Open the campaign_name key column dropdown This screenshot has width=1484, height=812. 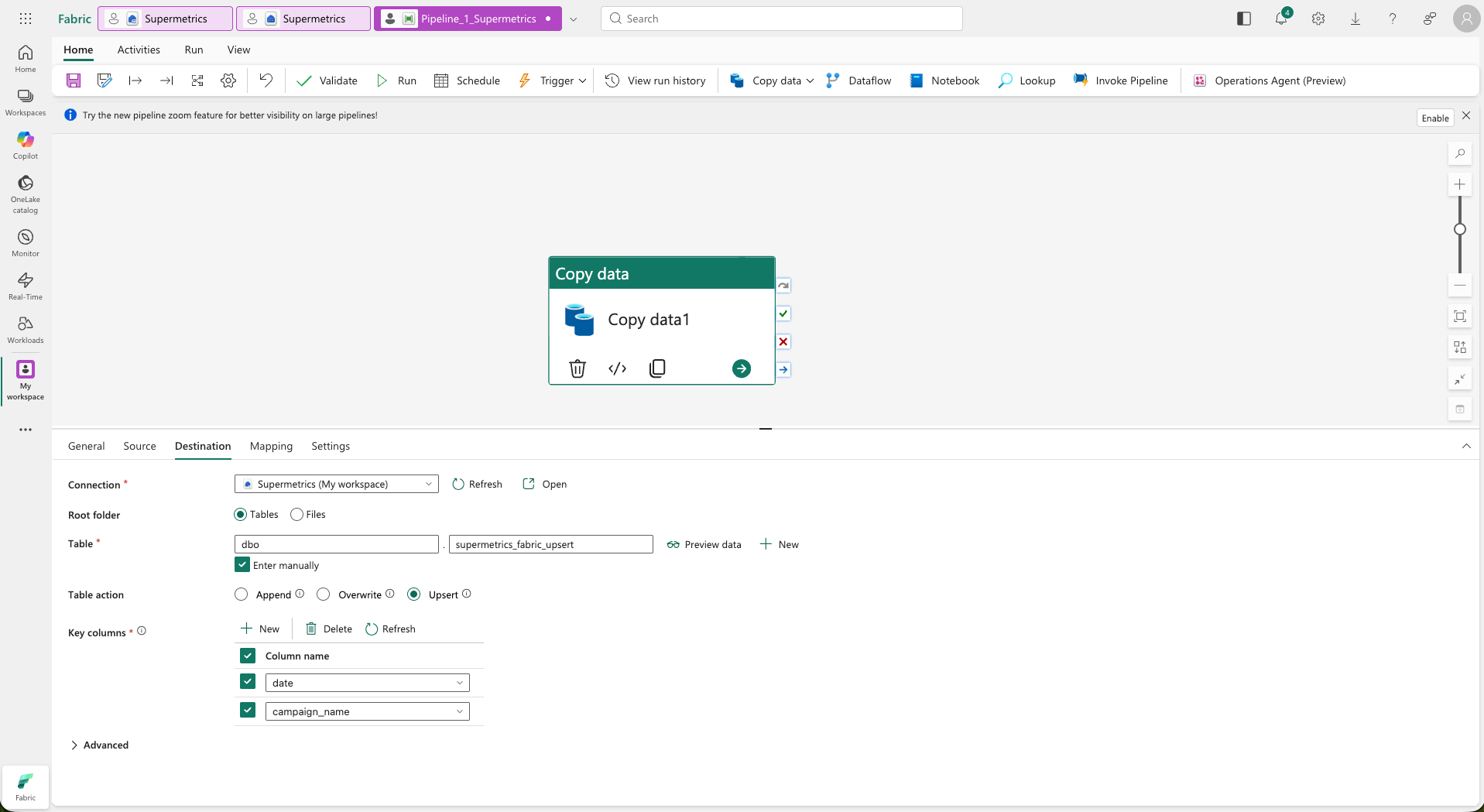pos(368,711)
